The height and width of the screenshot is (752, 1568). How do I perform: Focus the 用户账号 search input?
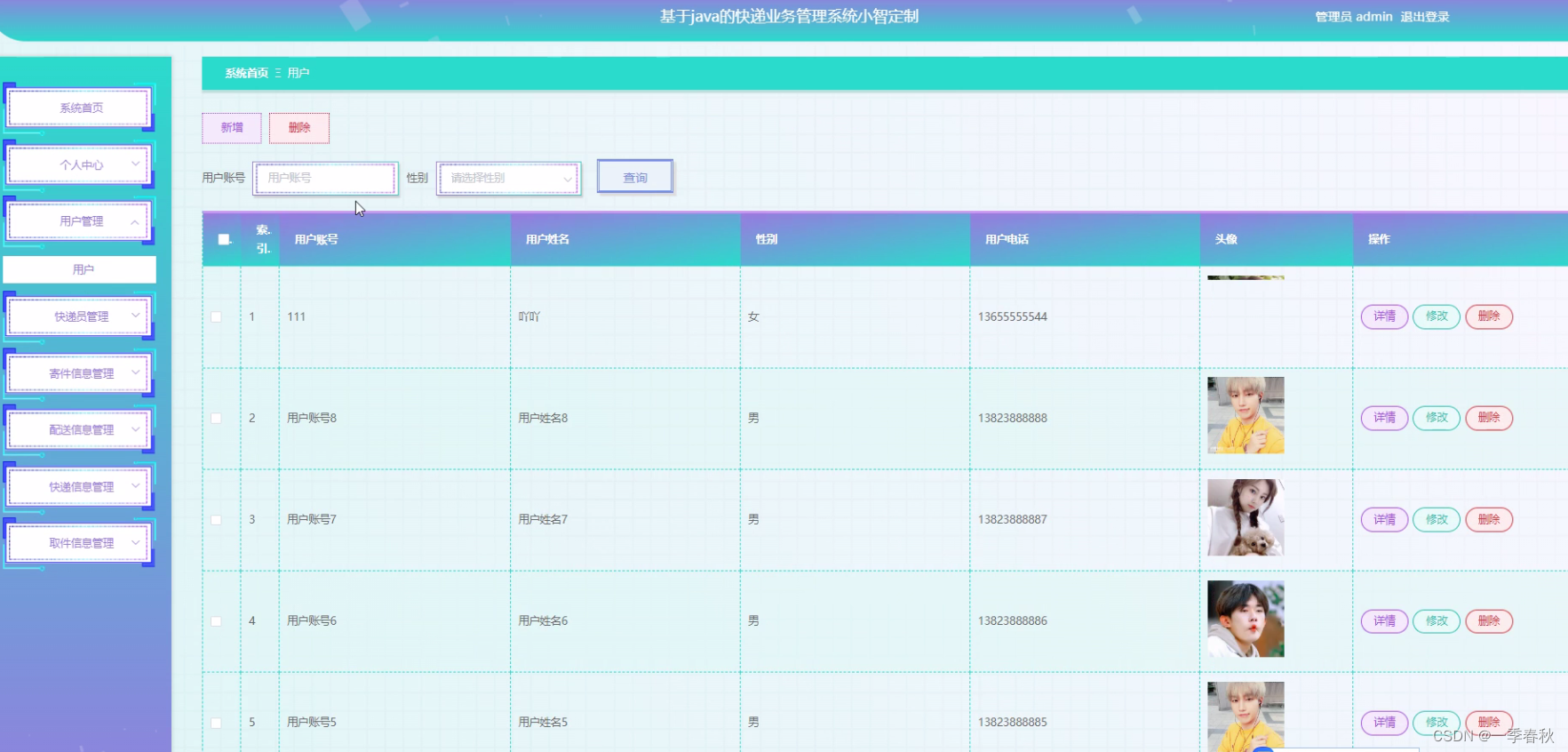325,178
